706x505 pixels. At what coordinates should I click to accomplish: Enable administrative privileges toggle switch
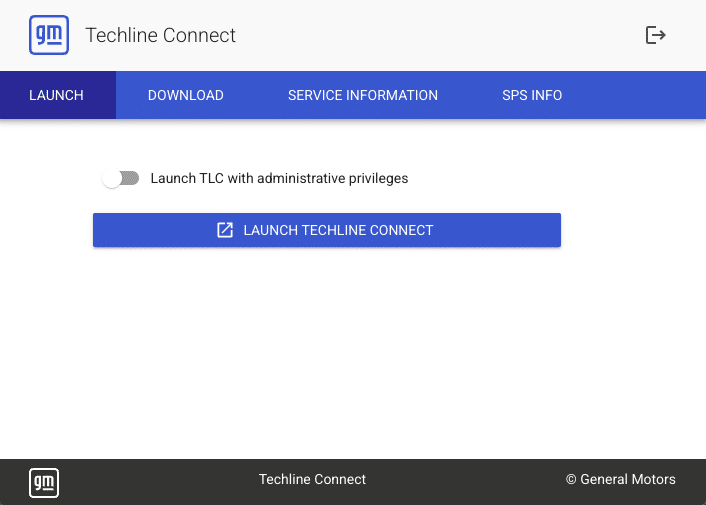point(120,179)
